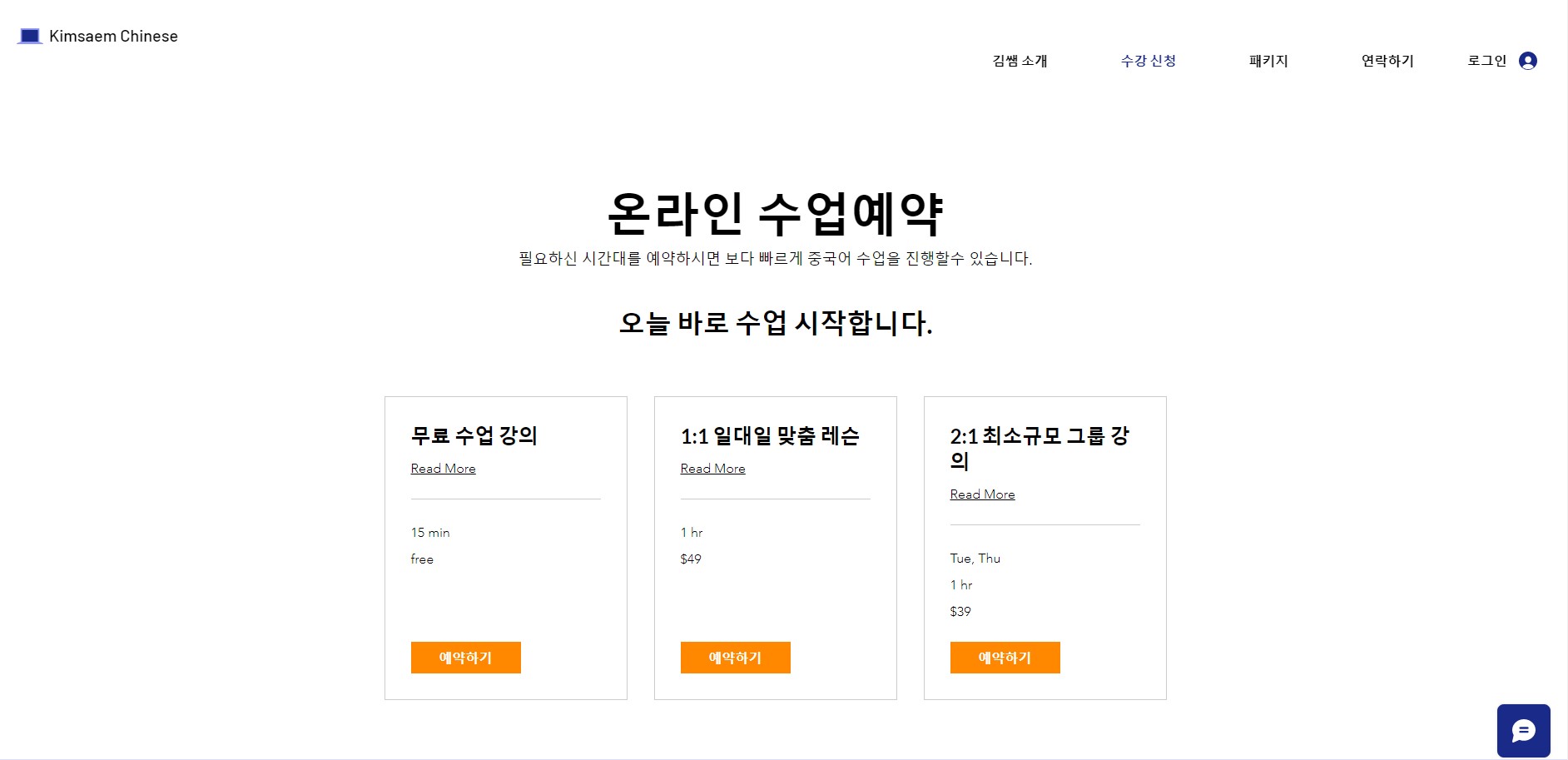Click the $39 price text
Screen dimensions: 1568x760
[960, 612]
